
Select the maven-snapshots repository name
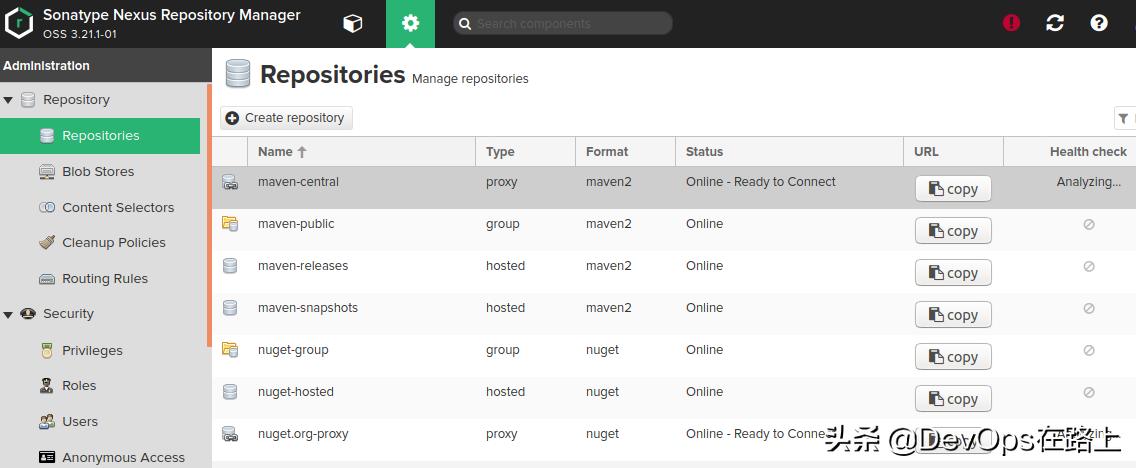(x=308, y=308)
